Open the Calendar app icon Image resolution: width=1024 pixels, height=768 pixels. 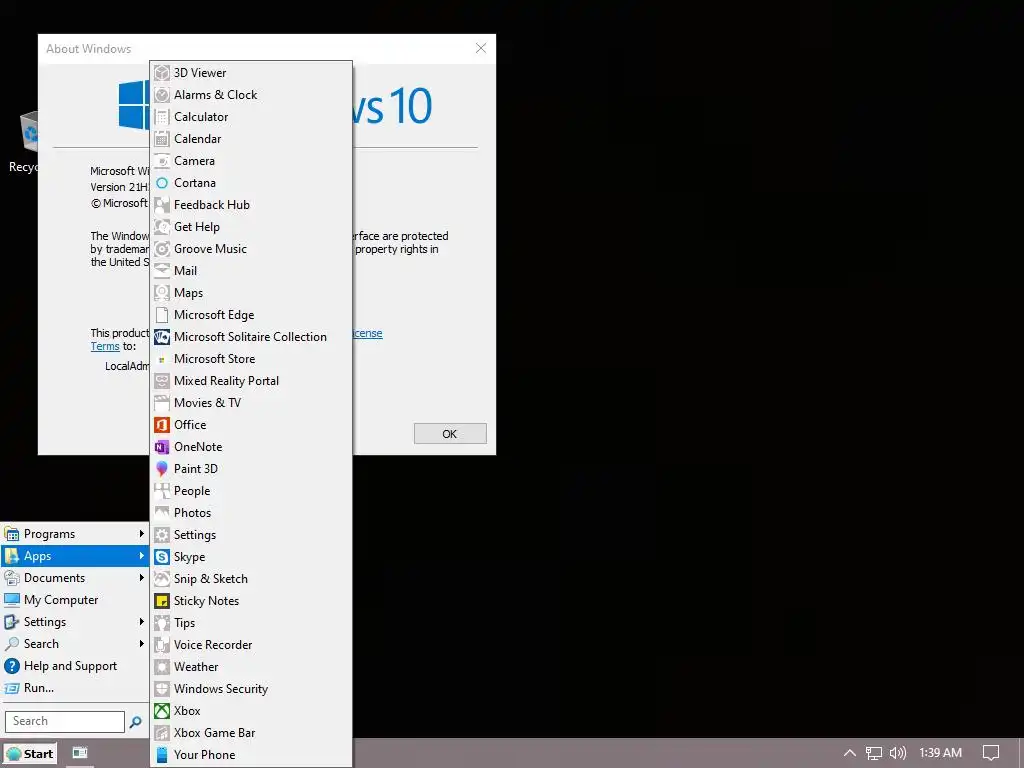click(x=162, y=139)
